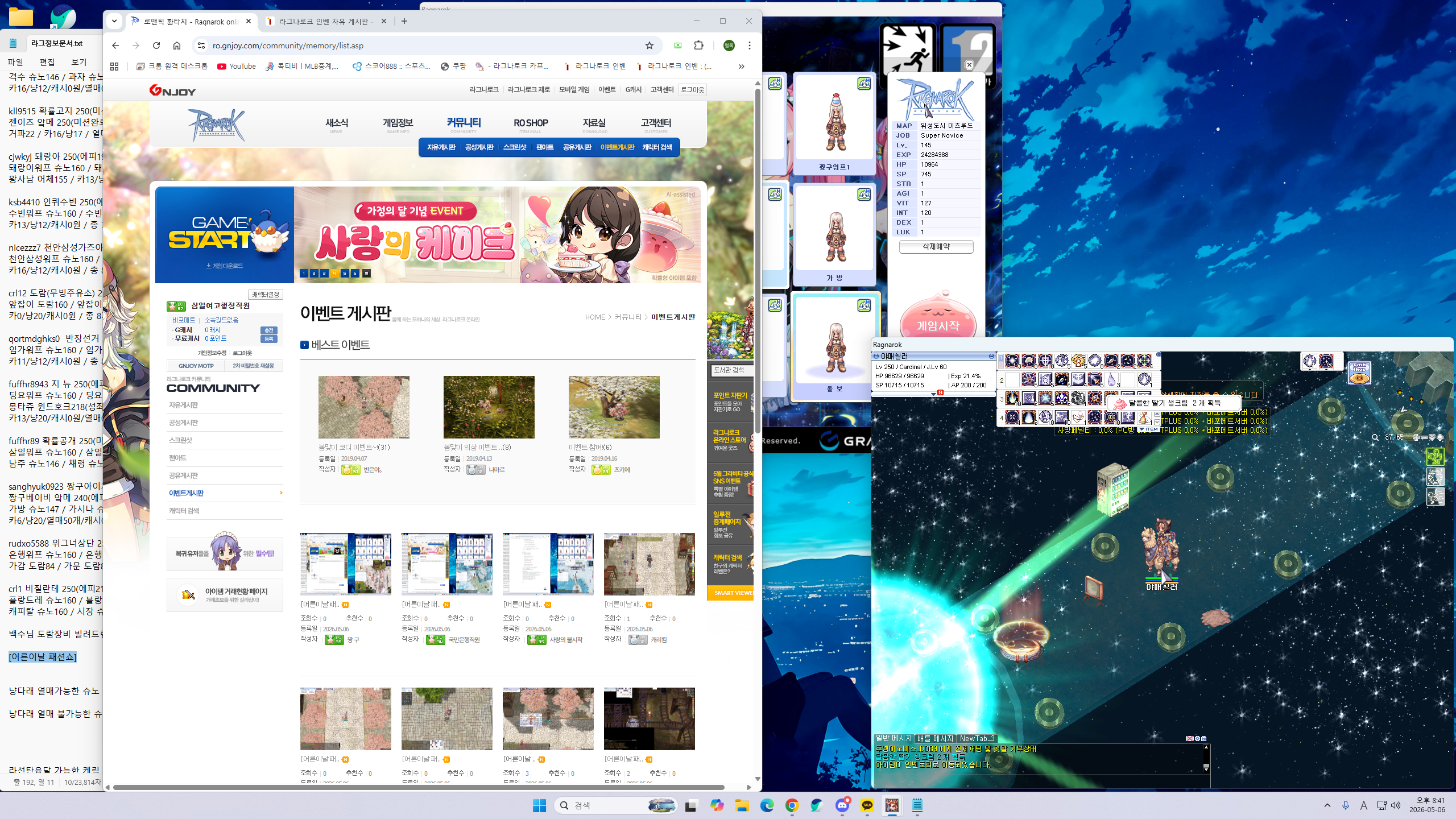Open the 커뮤니티 main menu

click(x=464, y=124)
